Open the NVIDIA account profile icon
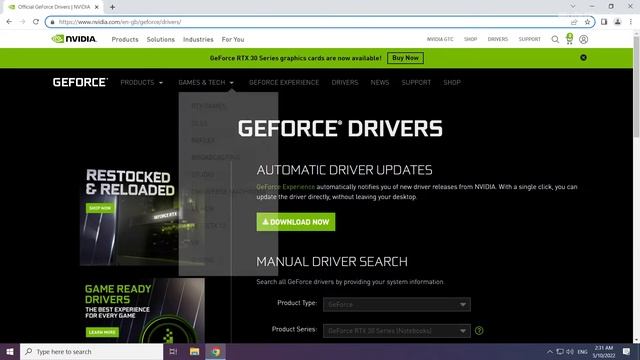The width and height of the screenshot is (640, 360). 583,39
